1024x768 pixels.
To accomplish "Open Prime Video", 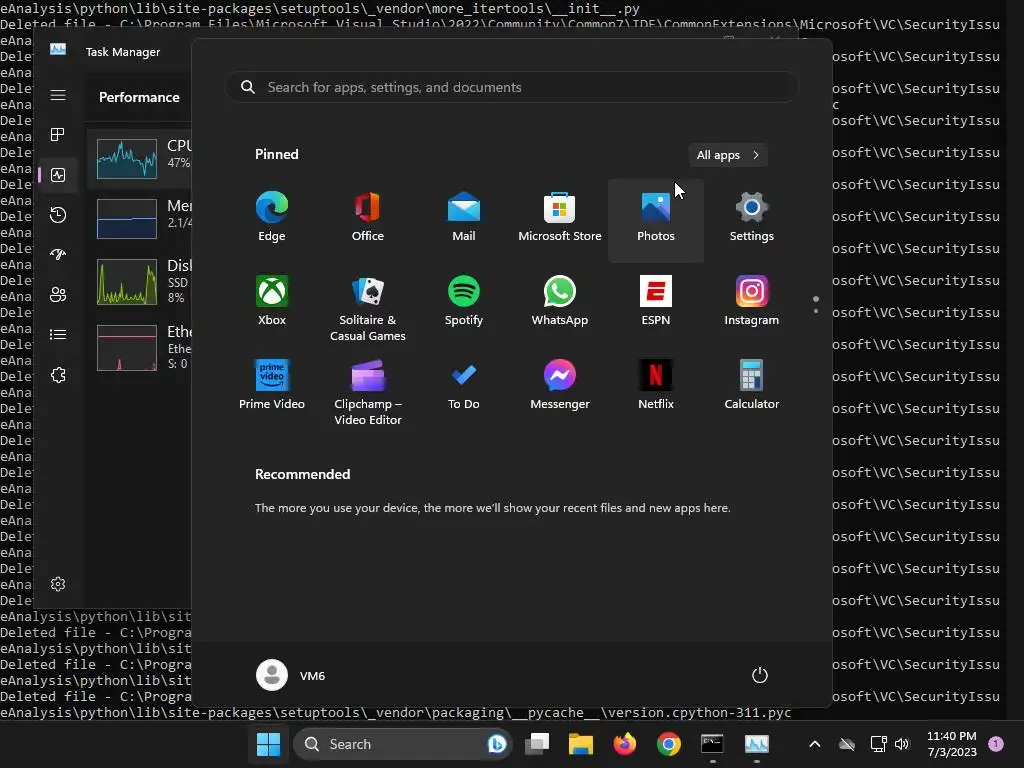I will [x=272, y=387].
